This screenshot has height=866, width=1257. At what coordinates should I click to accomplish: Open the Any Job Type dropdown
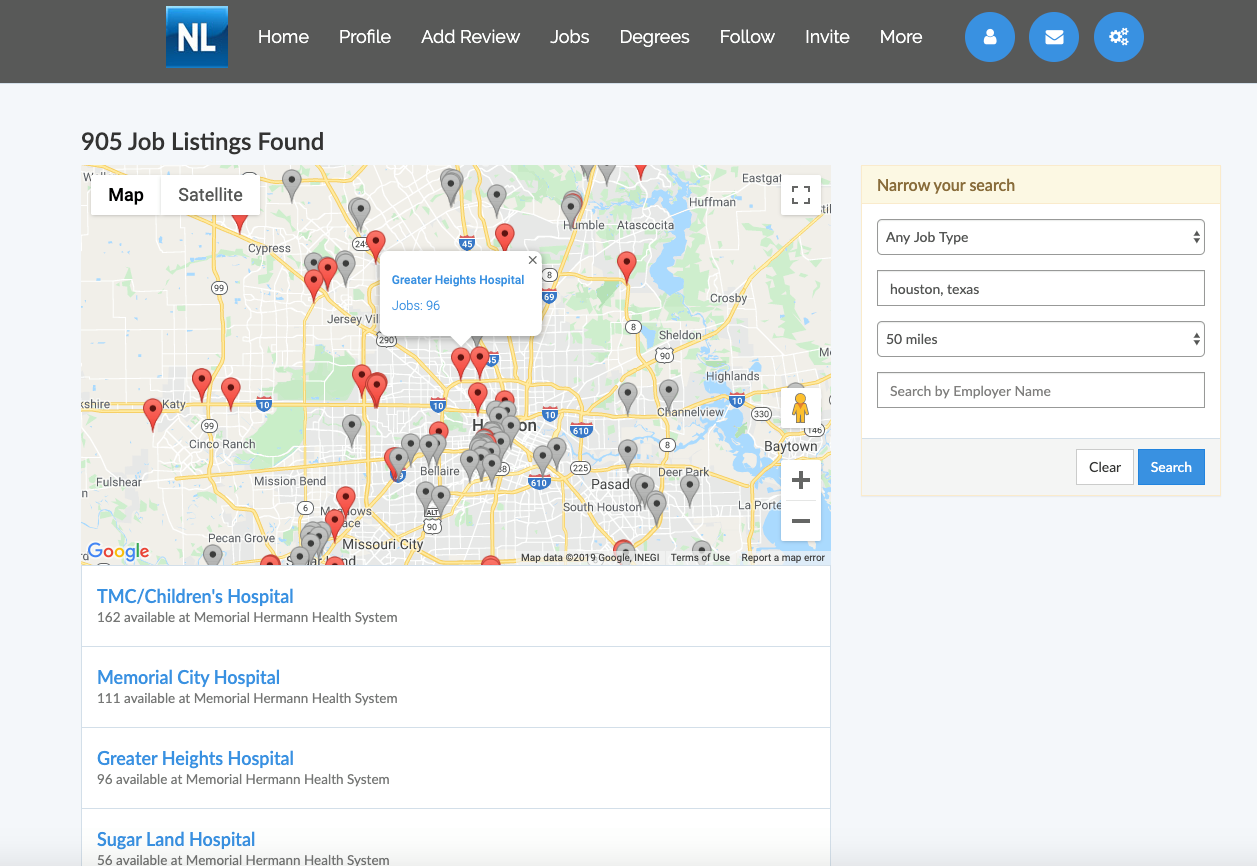click(1041, 237)
